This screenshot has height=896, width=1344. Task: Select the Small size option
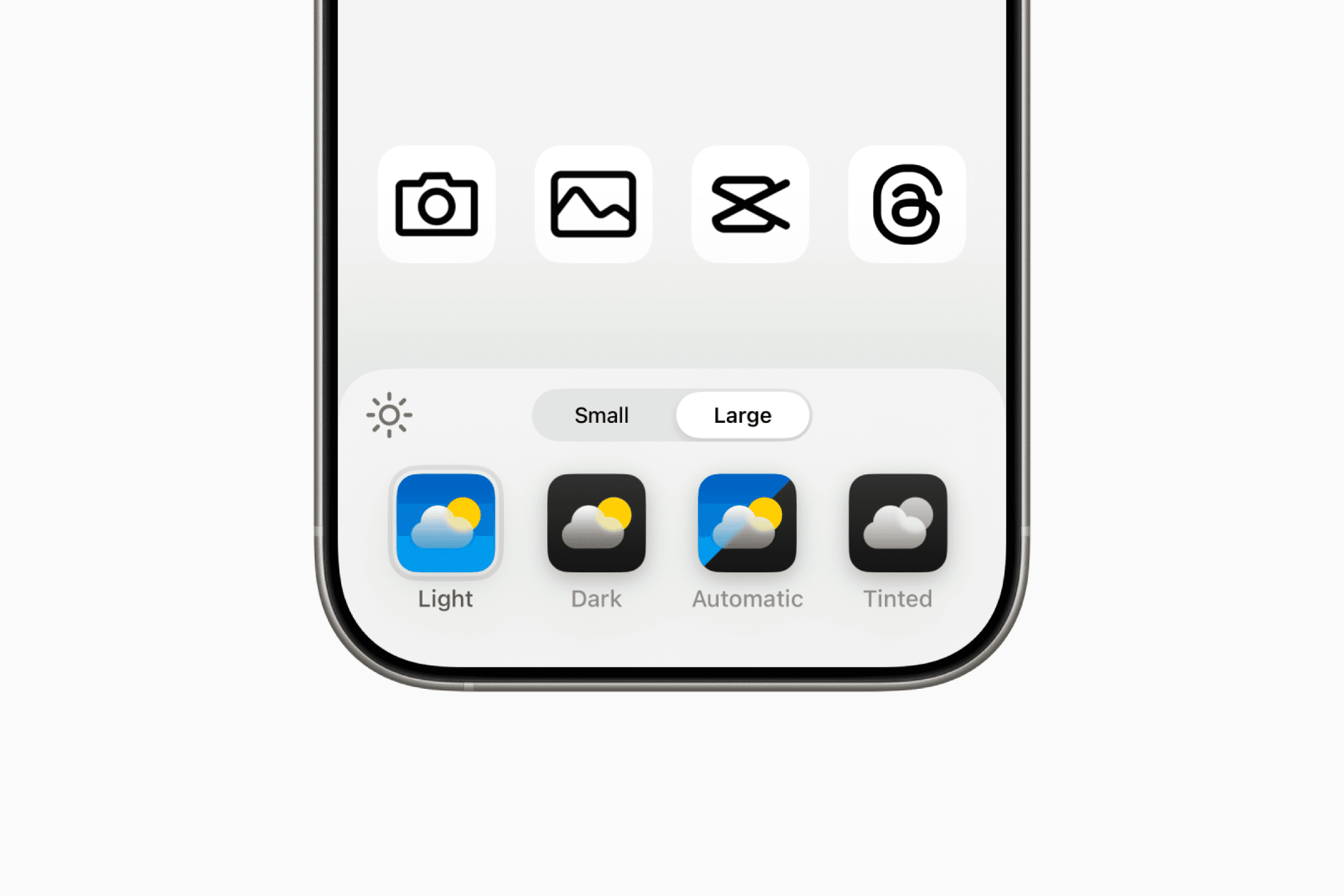[600, 415]
